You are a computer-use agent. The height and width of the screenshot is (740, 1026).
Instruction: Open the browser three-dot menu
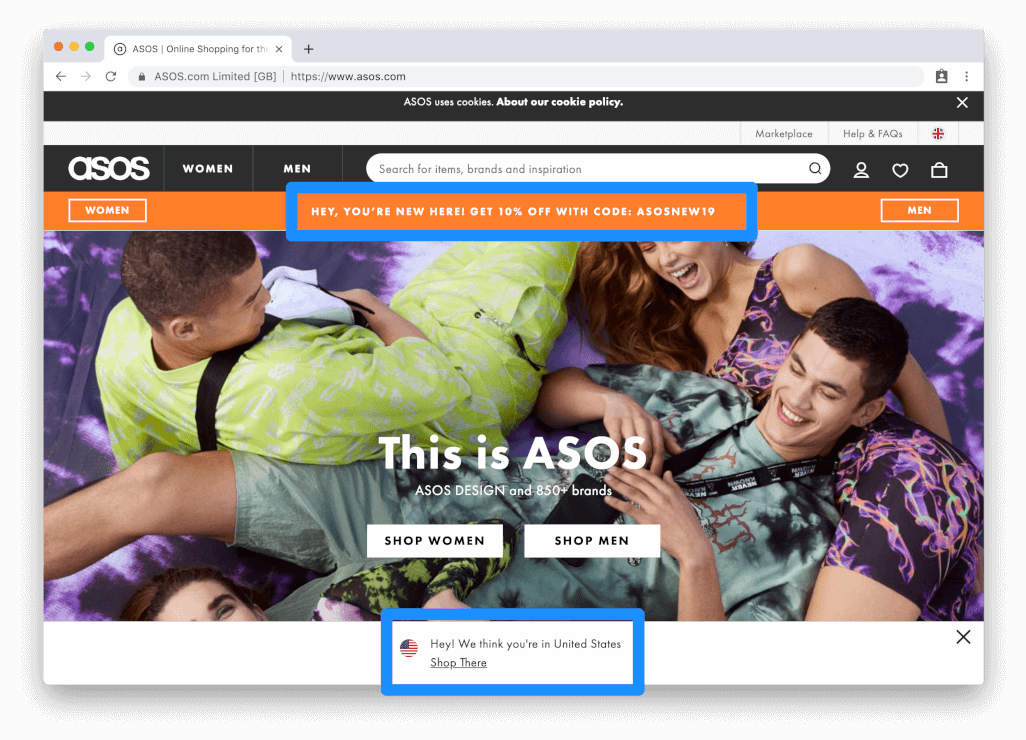(966, 77)
